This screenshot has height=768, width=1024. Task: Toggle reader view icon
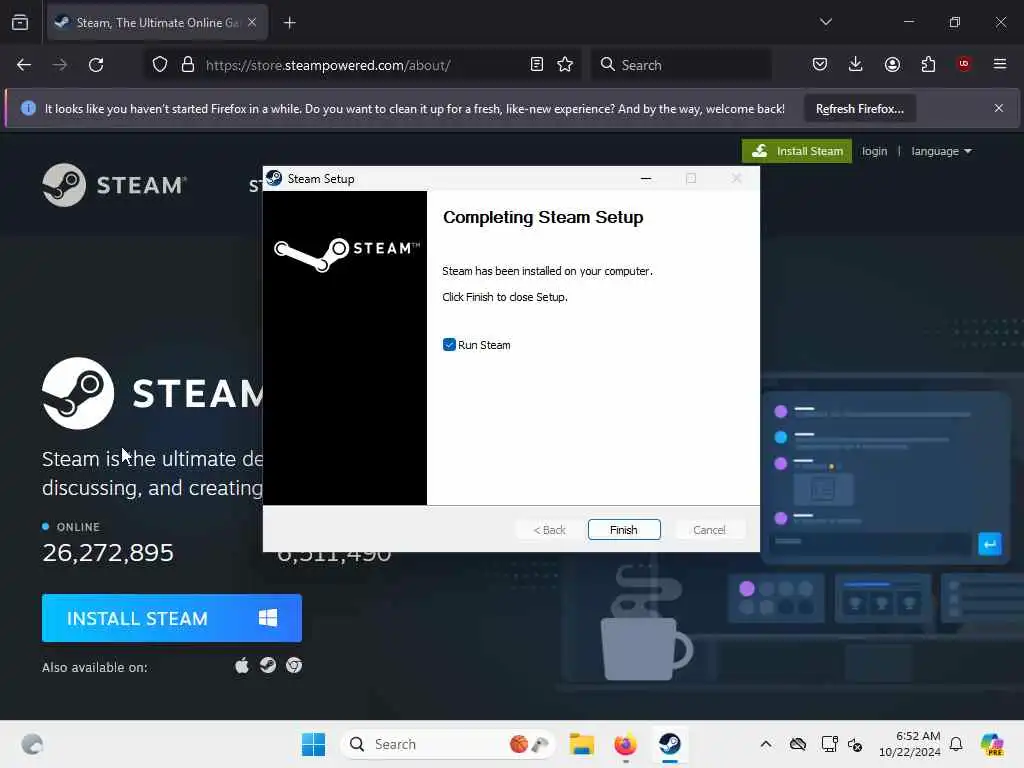click(537, 65)
